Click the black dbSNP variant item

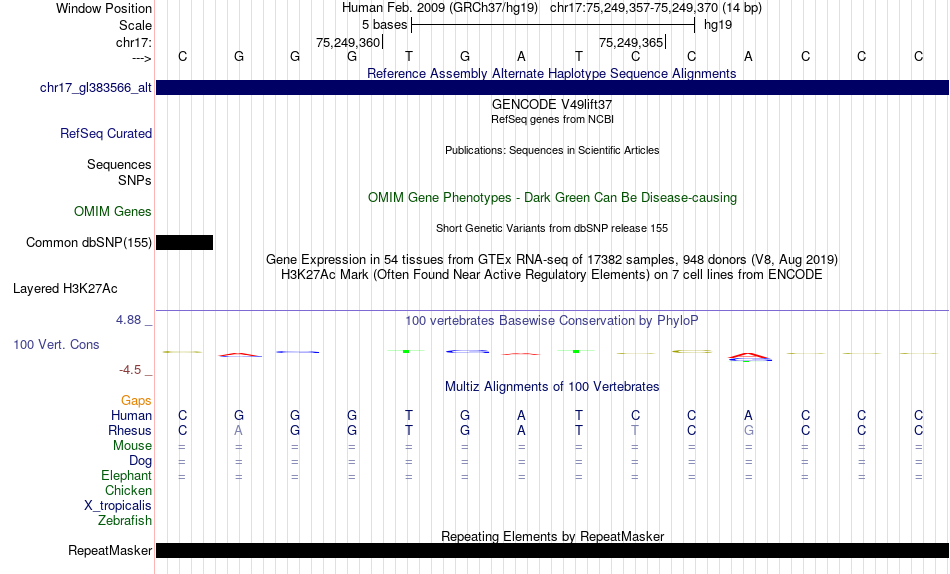pyautogui.click(x=184, y=242)
